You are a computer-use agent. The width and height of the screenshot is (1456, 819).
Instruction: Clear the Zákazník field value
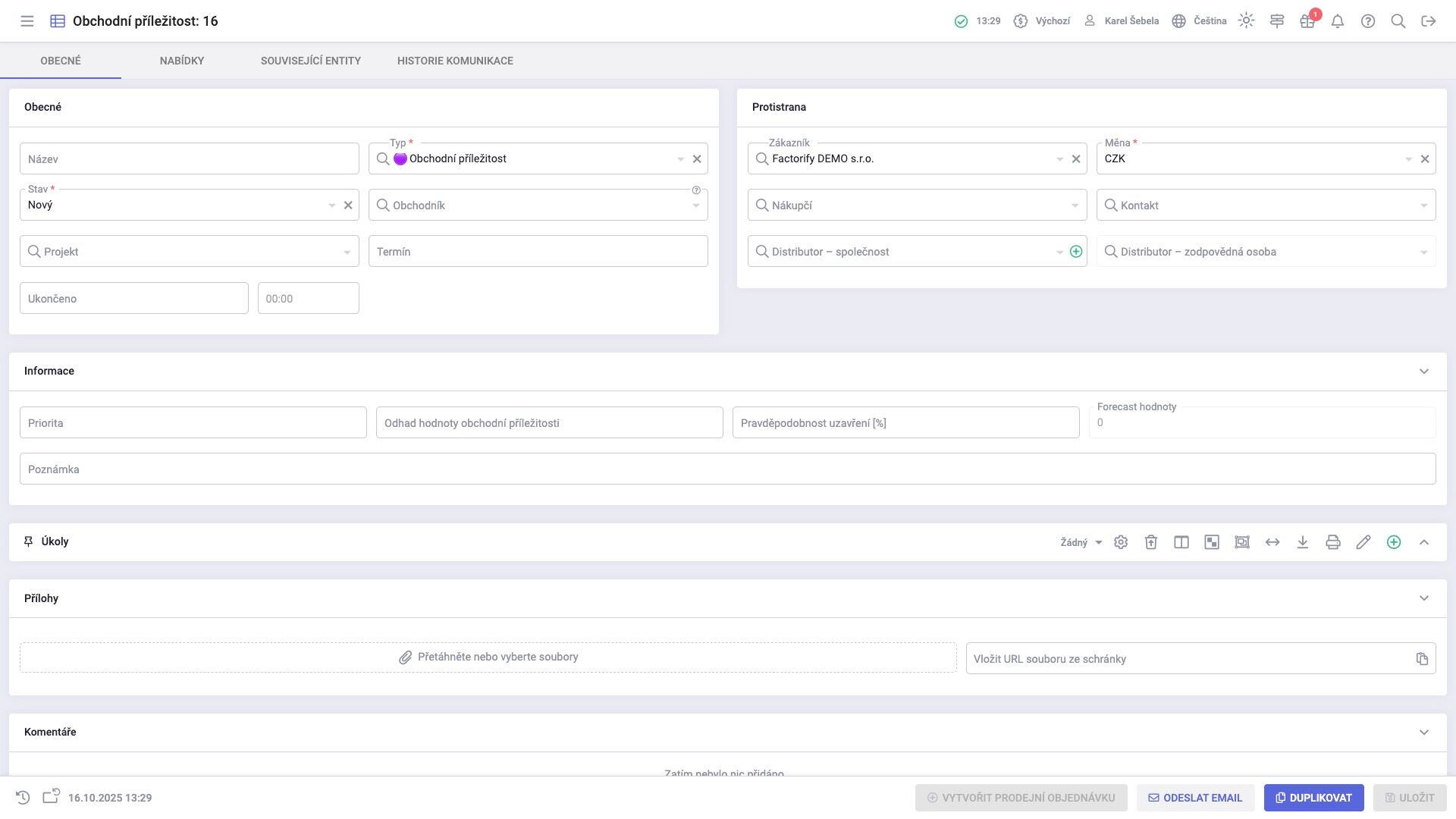1076,159
